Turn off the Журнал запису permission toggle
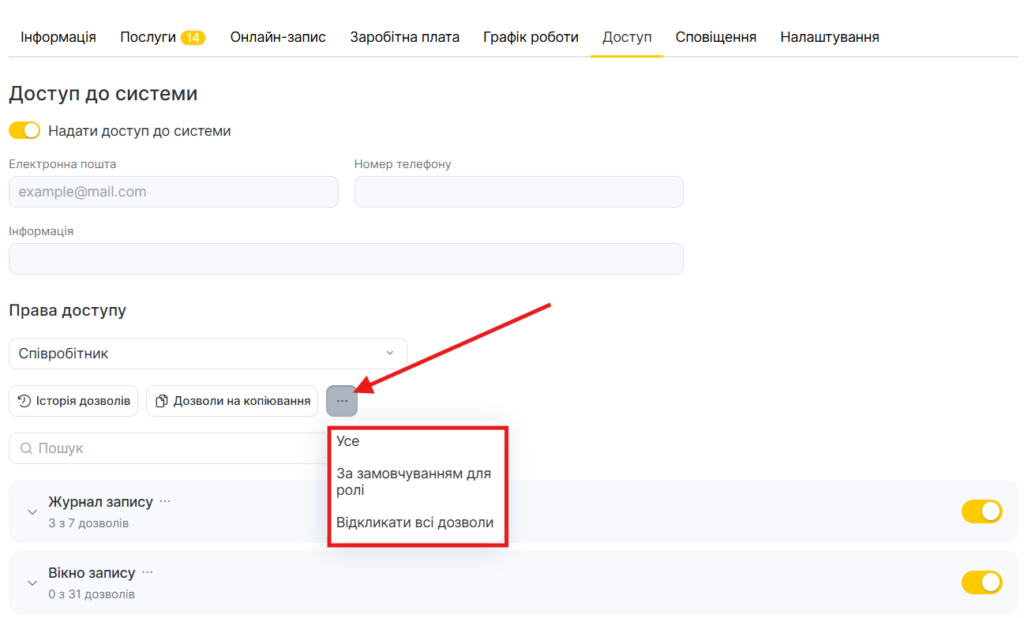Viewport: 1024px width, 618px height. 981,511
